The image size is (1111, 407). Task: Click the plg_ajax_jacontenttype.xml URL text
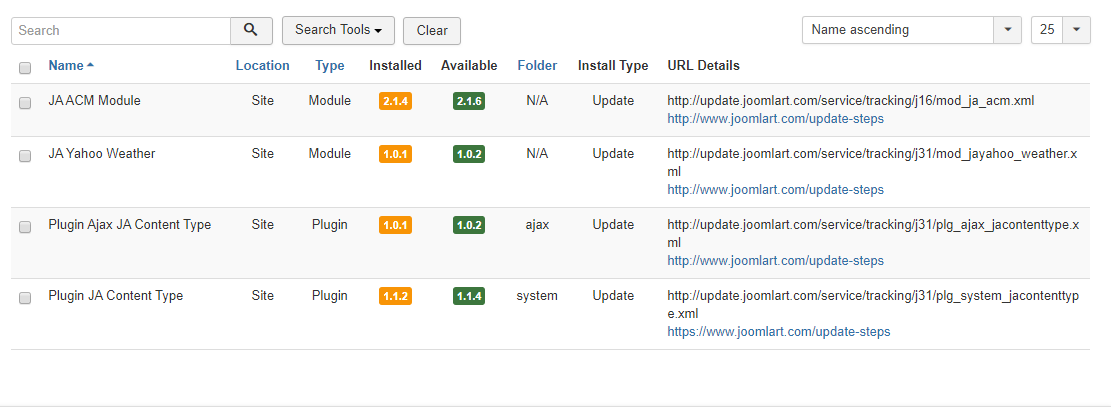pyautogui.click(x=873, y=233)
